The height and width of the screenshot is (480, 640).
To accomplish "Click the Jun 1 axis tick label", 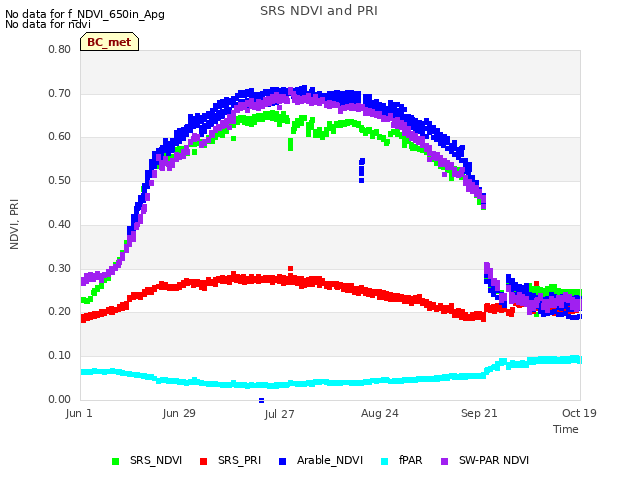I will click(79, 413).
